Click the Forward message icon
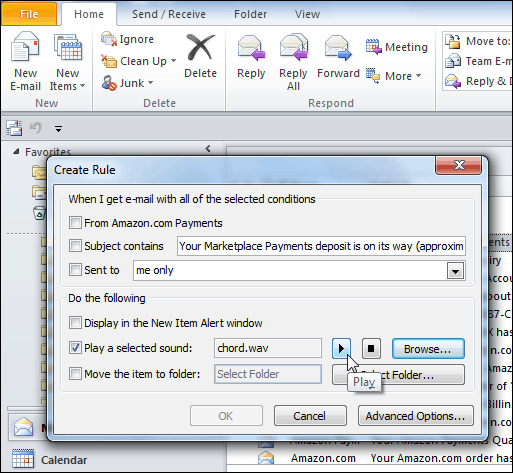513x473 pixels. (x=338, y=48)
